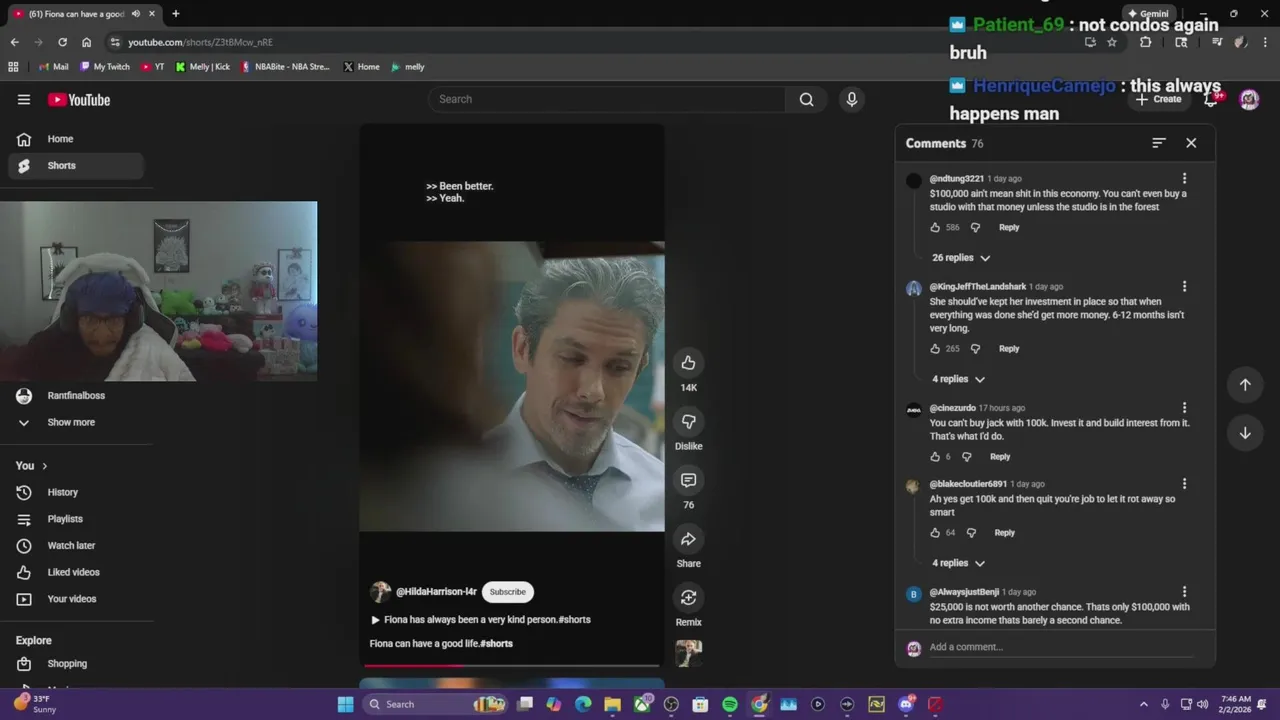Open more options for @ndtung3221 comment
The height and width of the screenshot is (720, 1280).
1184,179
